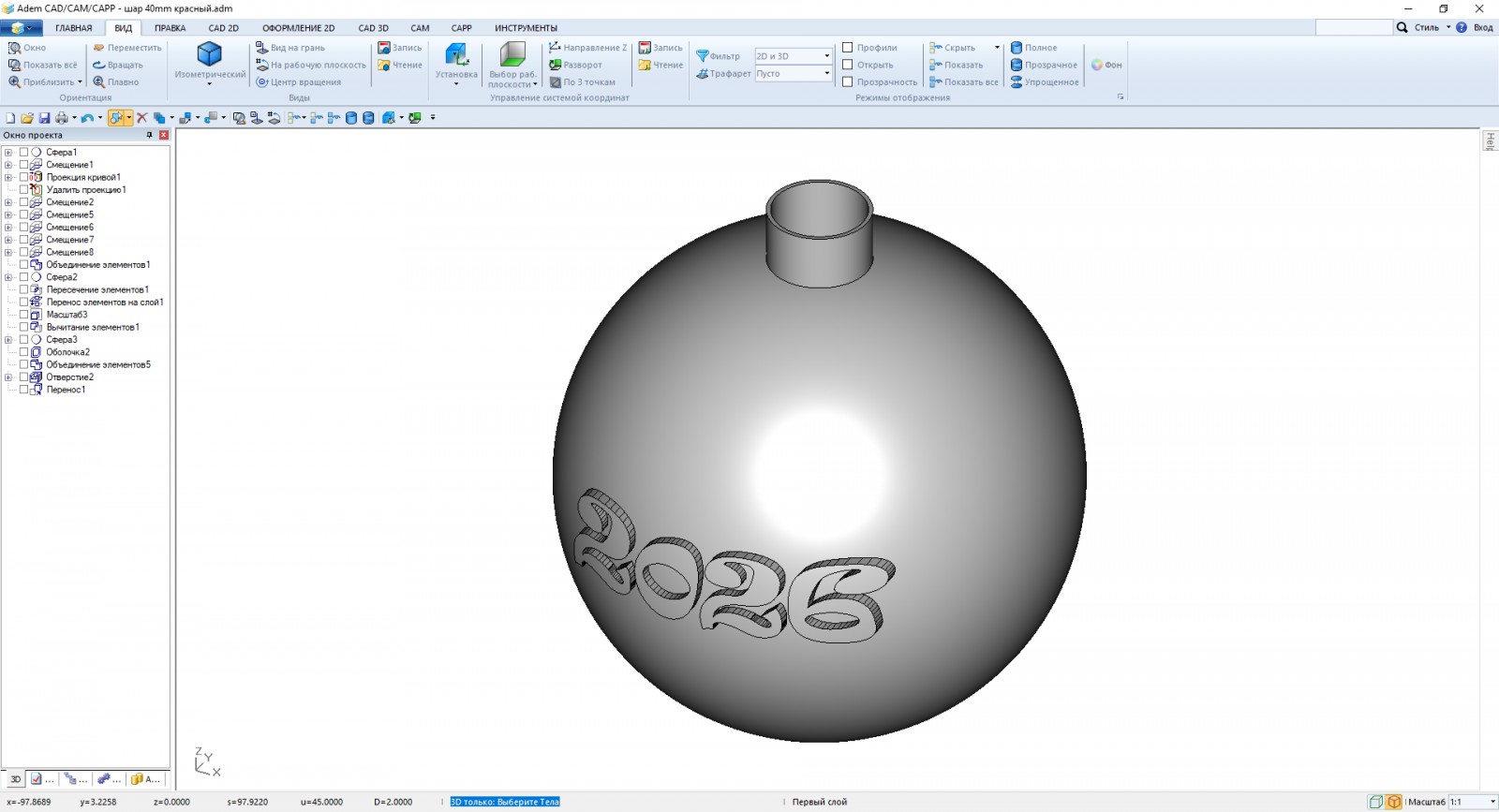Open the ИНСТРУМЕНТЫ ribbon tab
This screenshot has width=1499, height=812.
526,28
